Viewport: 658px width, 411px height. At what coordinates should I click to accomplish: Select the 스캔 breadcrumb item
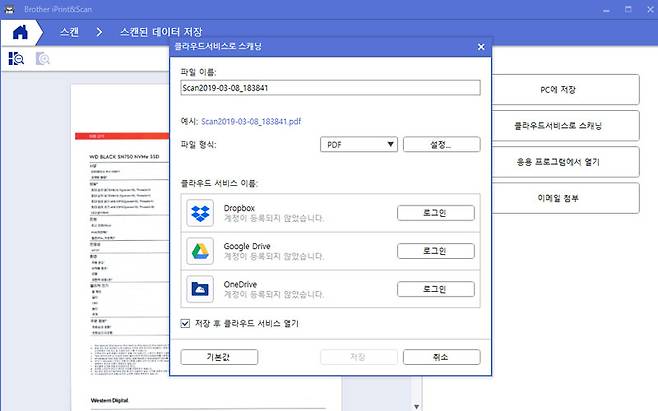click(69, 32)
